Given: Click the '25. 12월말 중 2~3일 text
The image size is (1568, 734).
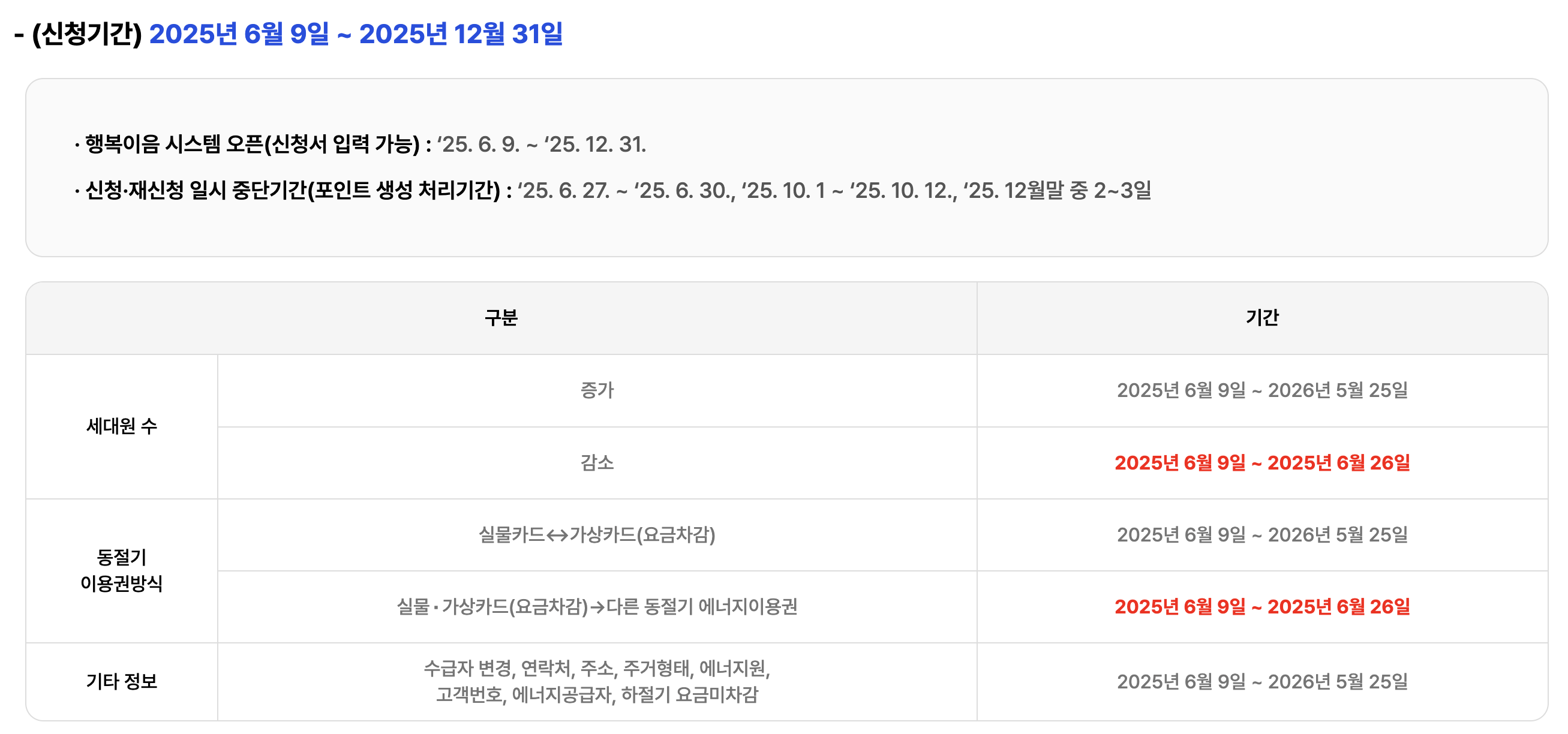Looking at the screenshot, I should pyautogui.click(x=1058, y=191).
